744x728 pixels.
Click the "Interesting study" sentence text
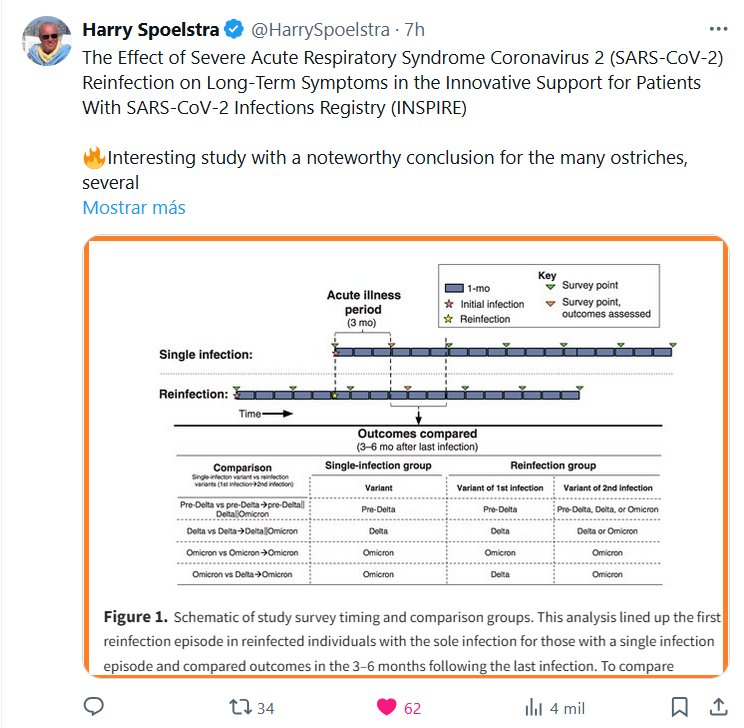[x=340, y=158]
